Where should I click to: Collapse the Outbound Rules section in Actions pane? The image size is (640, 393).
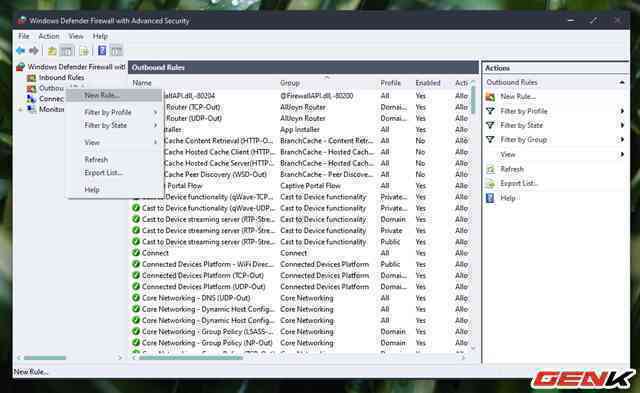(622, 82)
